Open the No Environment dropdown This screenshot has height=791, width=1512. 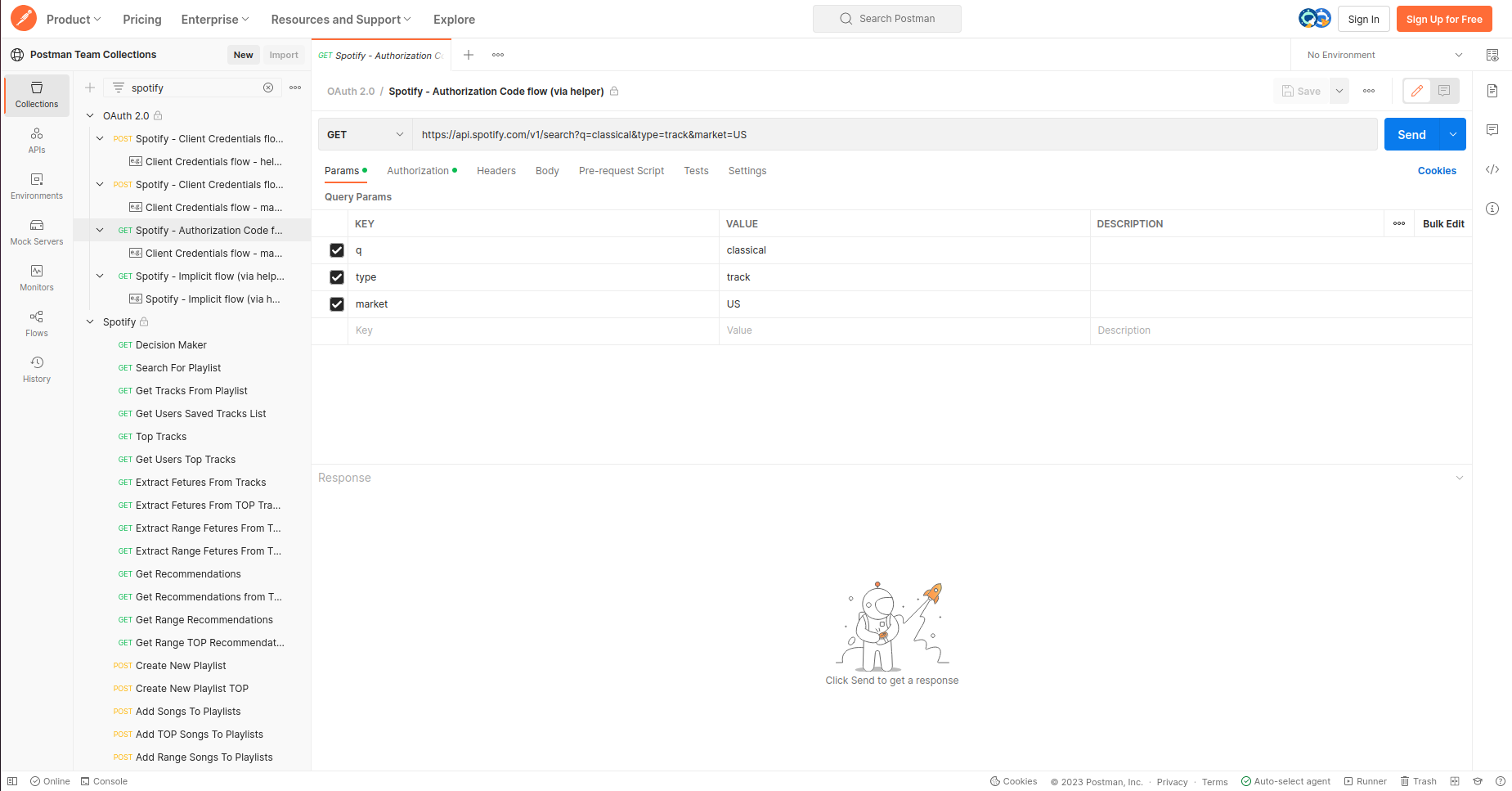[1380, 55]
